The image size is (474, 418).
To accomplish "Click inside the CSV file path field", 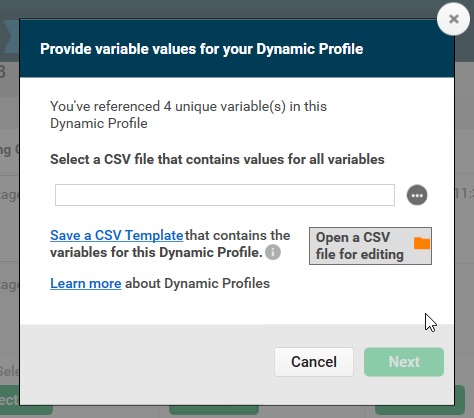I will coord(225,195).
